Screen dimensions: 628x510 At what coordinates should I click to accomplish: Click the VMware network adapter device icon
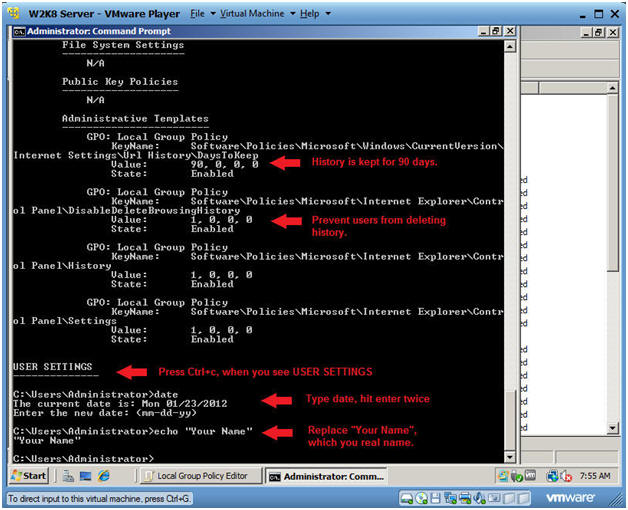coord(450,498)
